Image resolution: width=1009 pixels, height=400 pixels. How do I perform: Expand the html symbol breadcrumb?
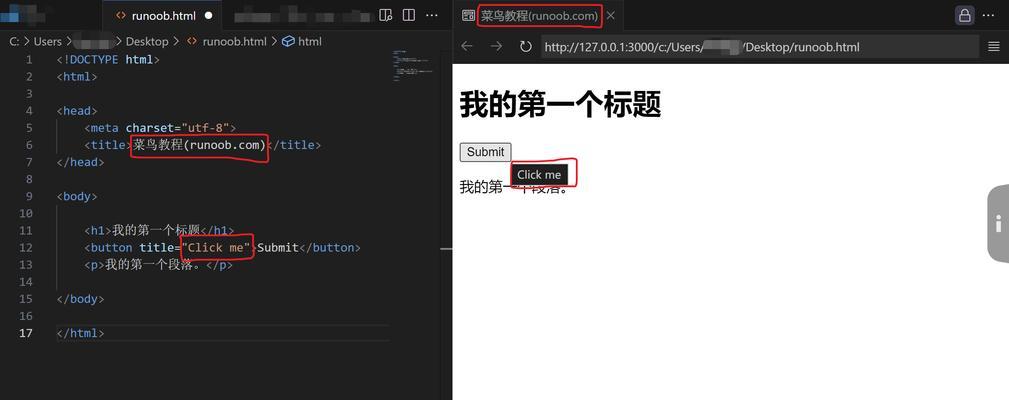pos(310,41)
